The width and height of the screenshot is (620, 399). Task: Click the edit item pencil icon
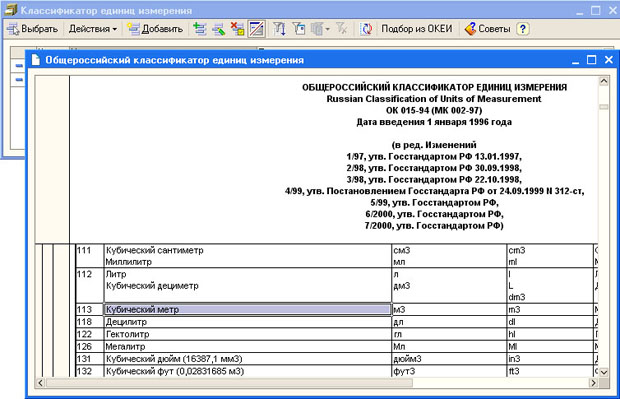[x=219, y=29]
